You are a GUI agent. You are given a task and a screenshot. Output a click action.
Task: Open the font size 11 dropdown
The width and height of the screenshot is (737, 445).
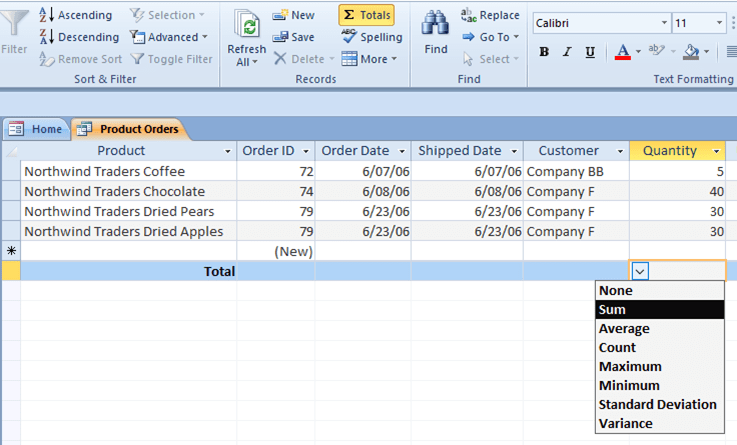719,23
